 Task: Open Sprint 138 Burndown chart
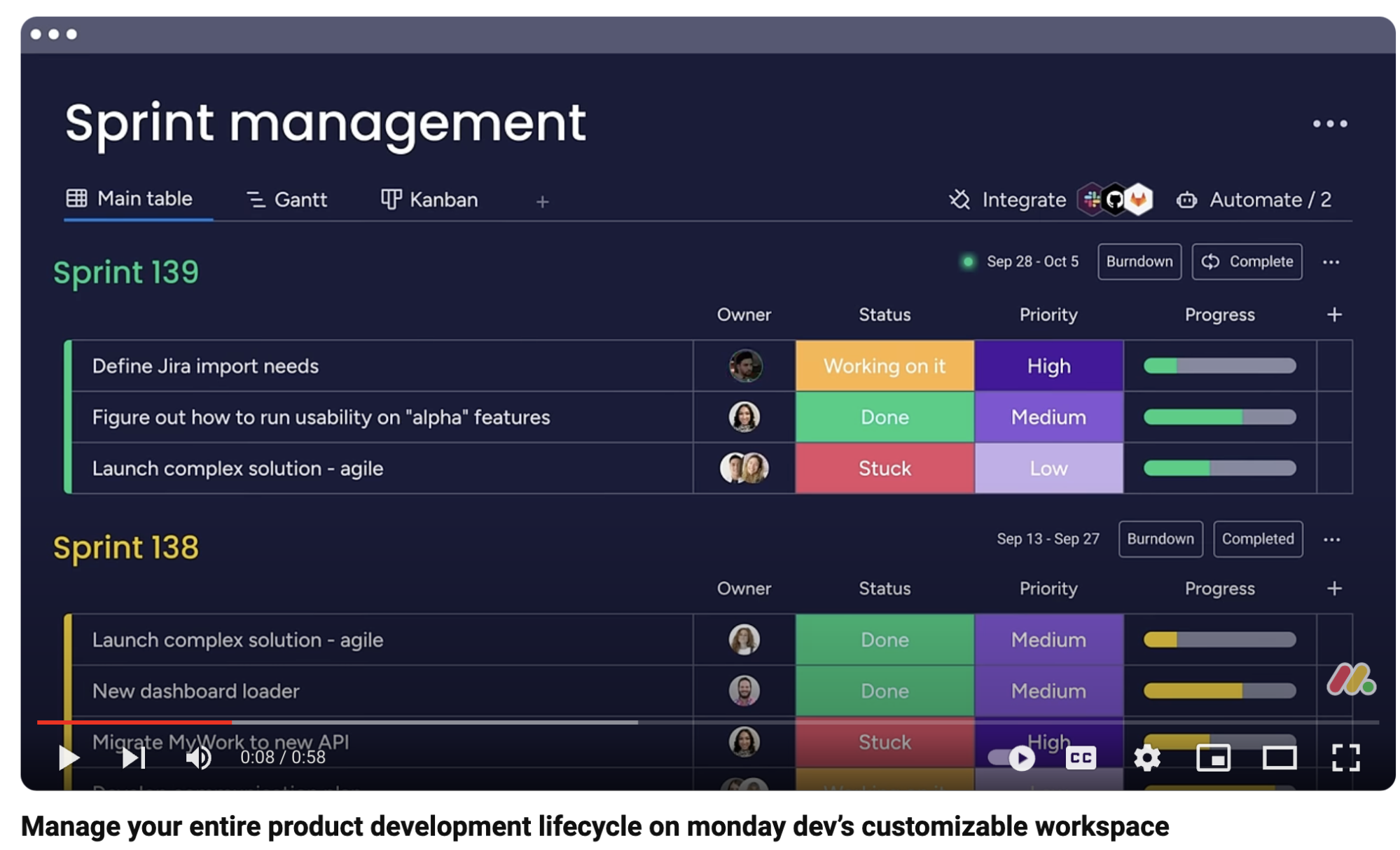1159,538
